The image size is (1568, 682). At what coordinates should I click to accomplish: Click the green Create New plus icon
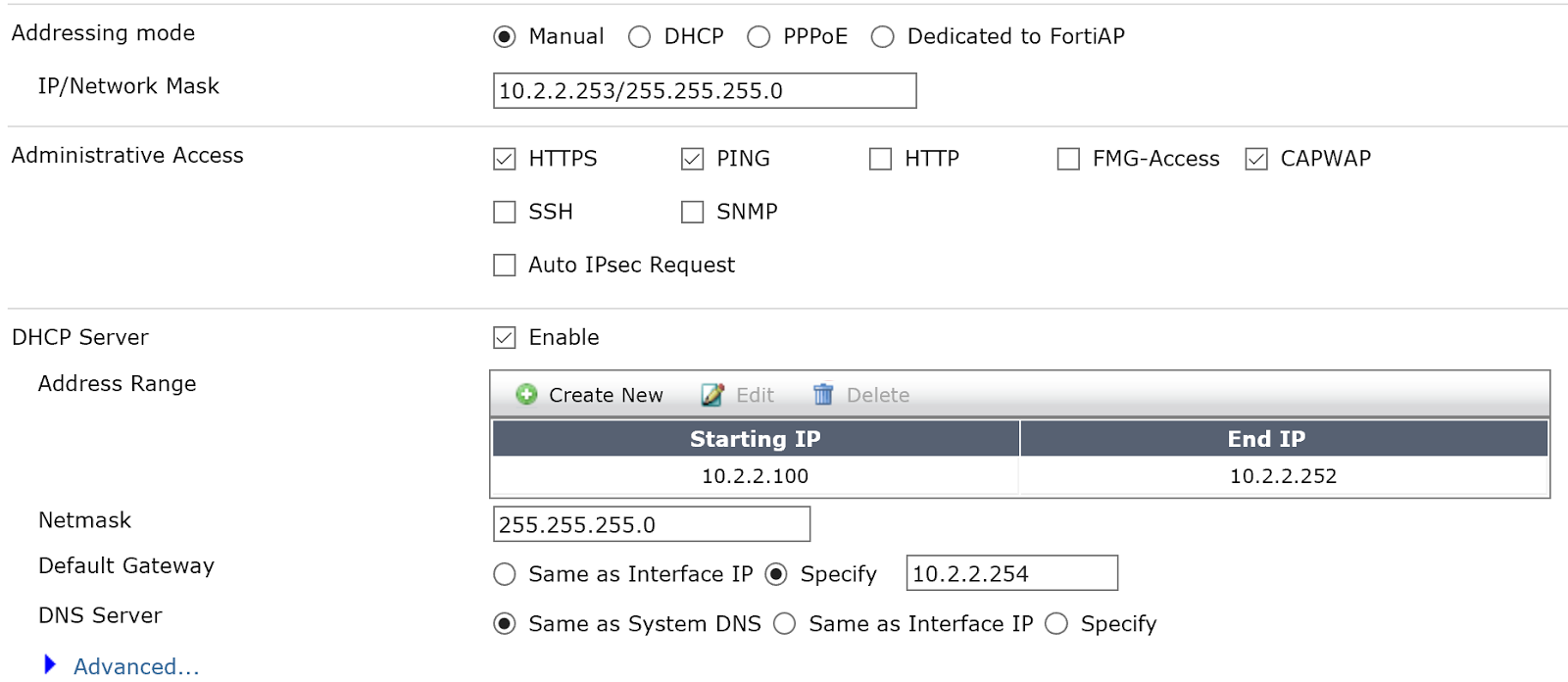[x=526, y=394]
